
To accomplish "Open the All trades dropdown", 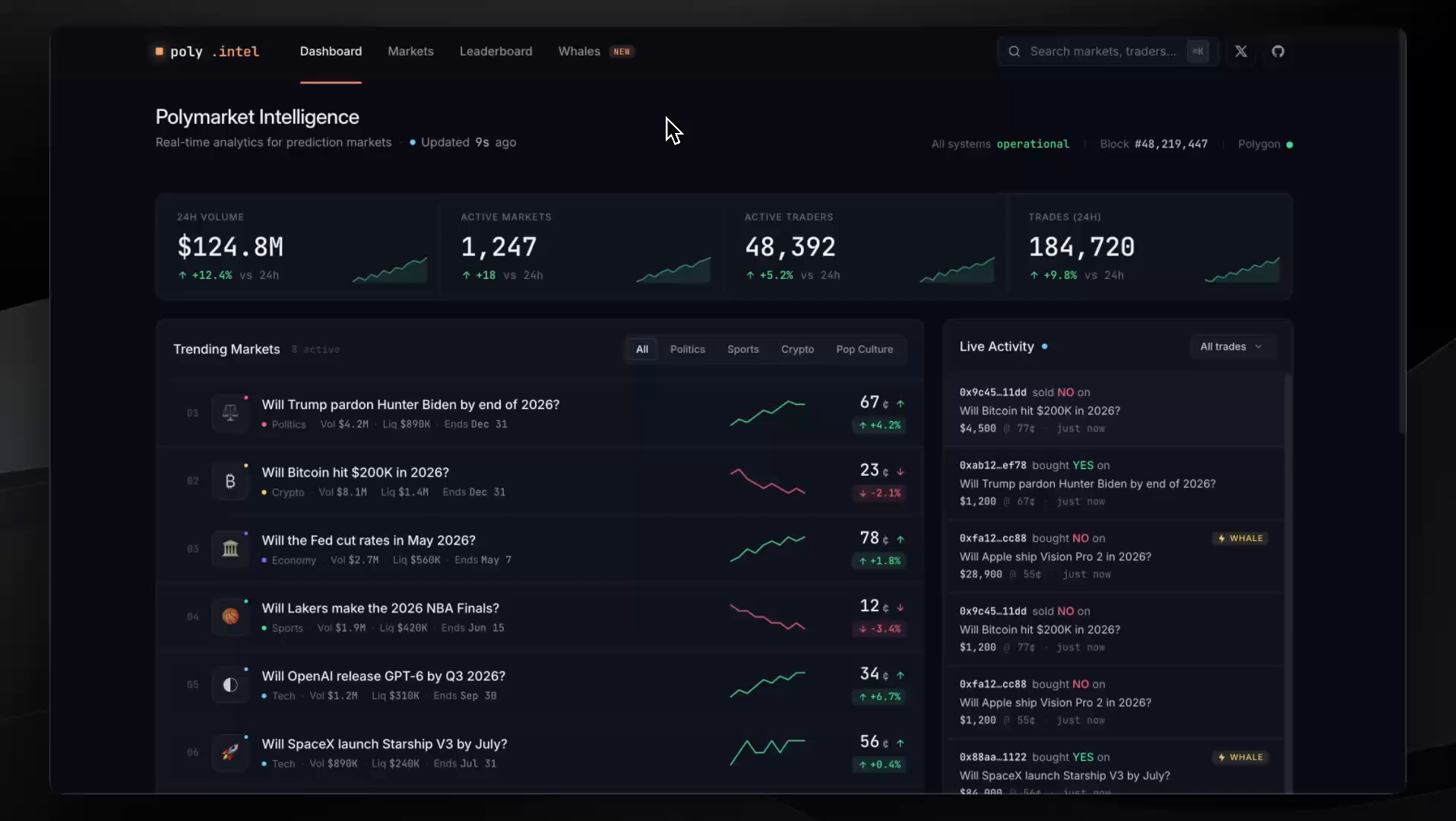I will click(1231, 347).
